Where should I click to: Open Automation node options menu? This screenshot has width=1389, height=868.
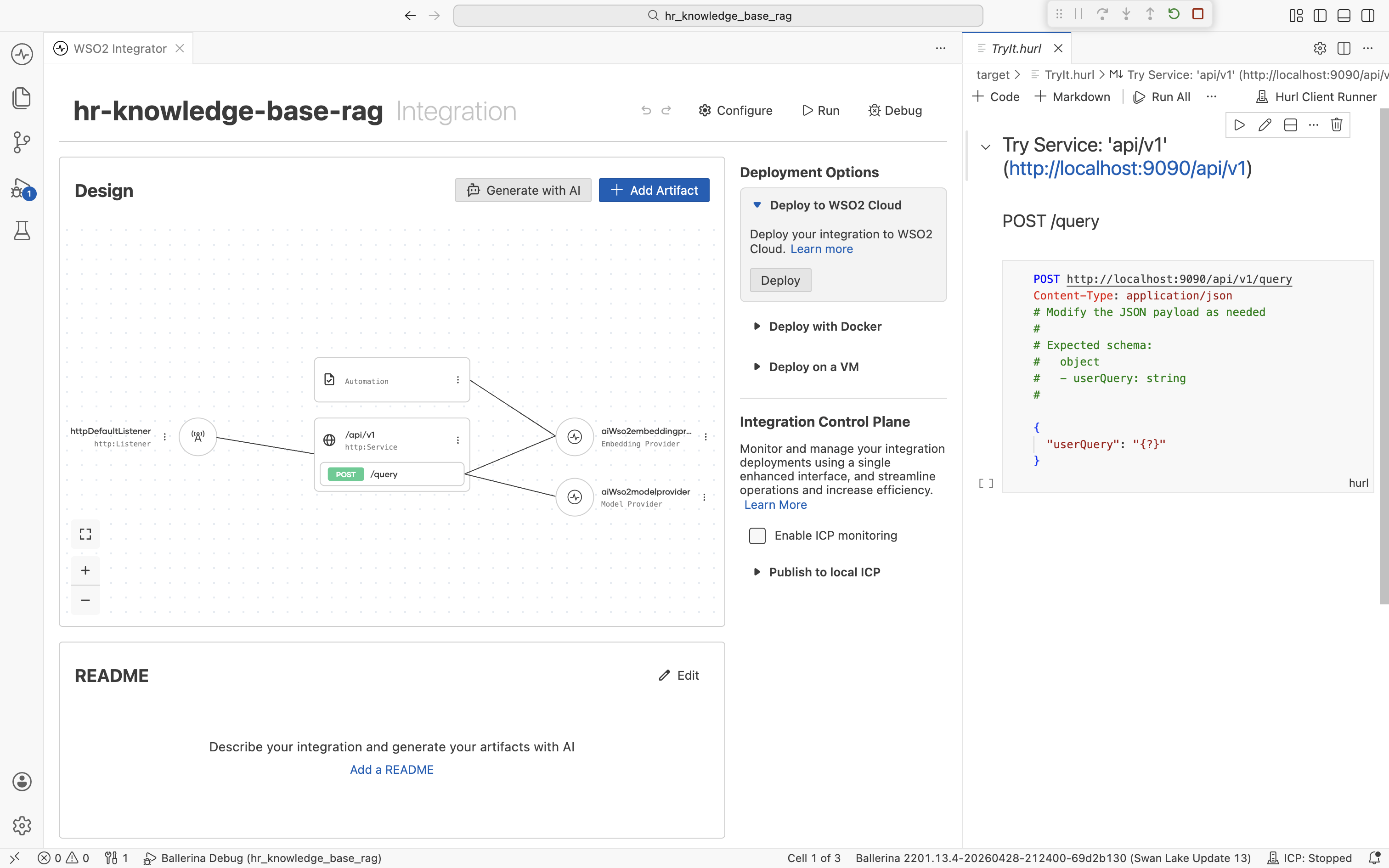458,380
